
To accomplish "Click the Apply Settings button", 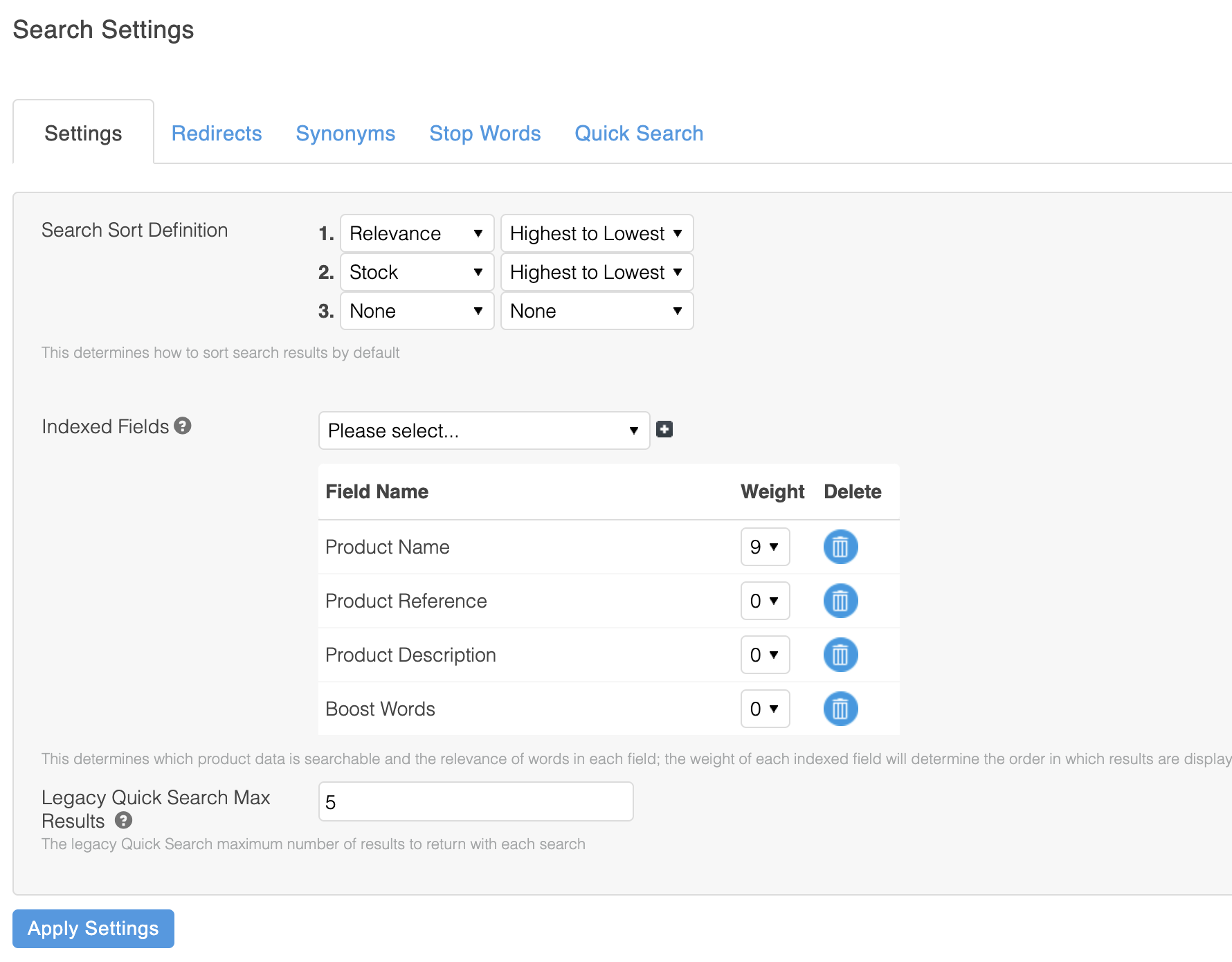I will click(93, 928).
